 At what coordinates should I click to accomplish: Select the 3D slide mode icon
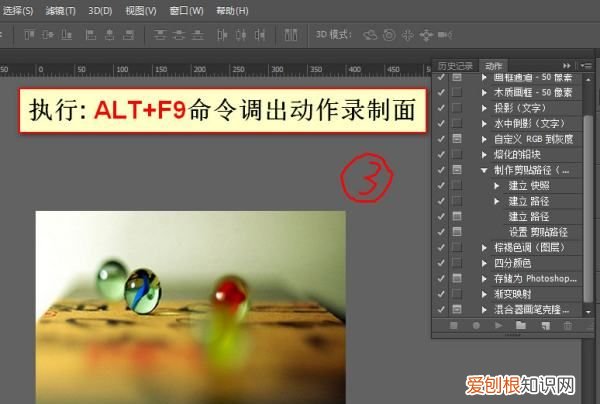[426, 35]
